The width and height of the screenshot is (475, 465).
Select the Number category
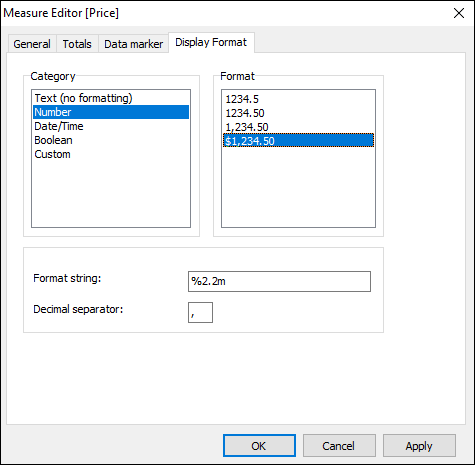(x=111, y=112)
